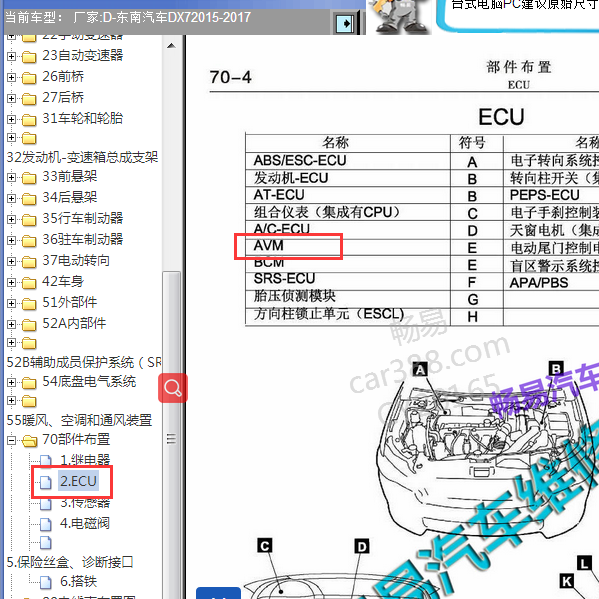Click the folder icon for 35行车制动器
599x599 pixels.
[29, 220]
